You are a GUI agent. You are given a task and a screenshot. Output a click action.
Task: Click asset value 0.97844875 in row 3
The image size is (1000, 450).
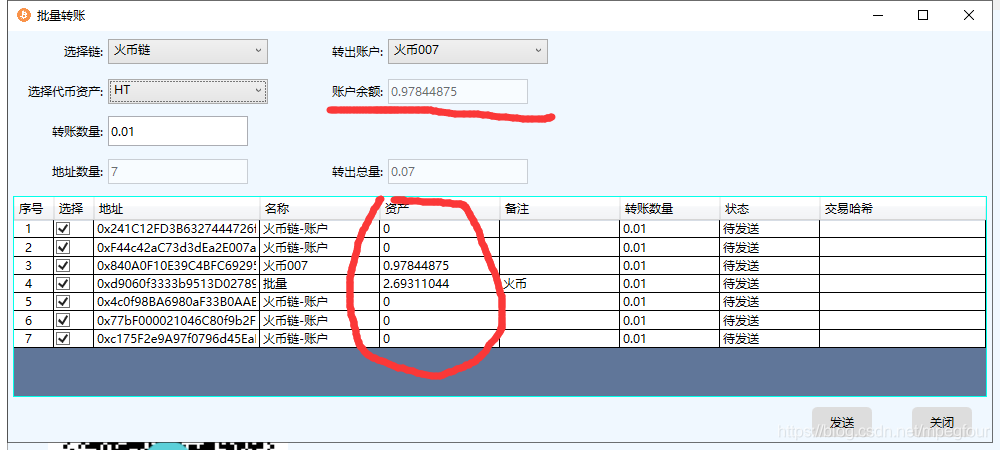(x=439, y=265)
